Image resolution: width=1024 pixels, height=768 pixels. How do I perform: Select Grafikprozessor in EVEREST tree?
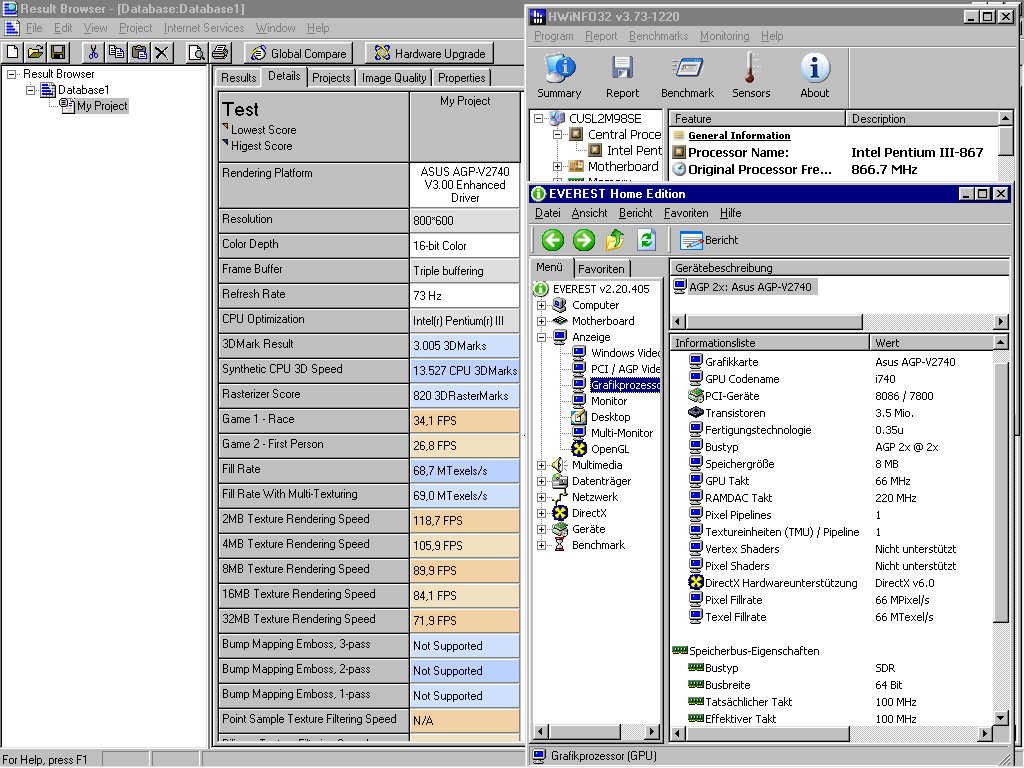point(625,385)
